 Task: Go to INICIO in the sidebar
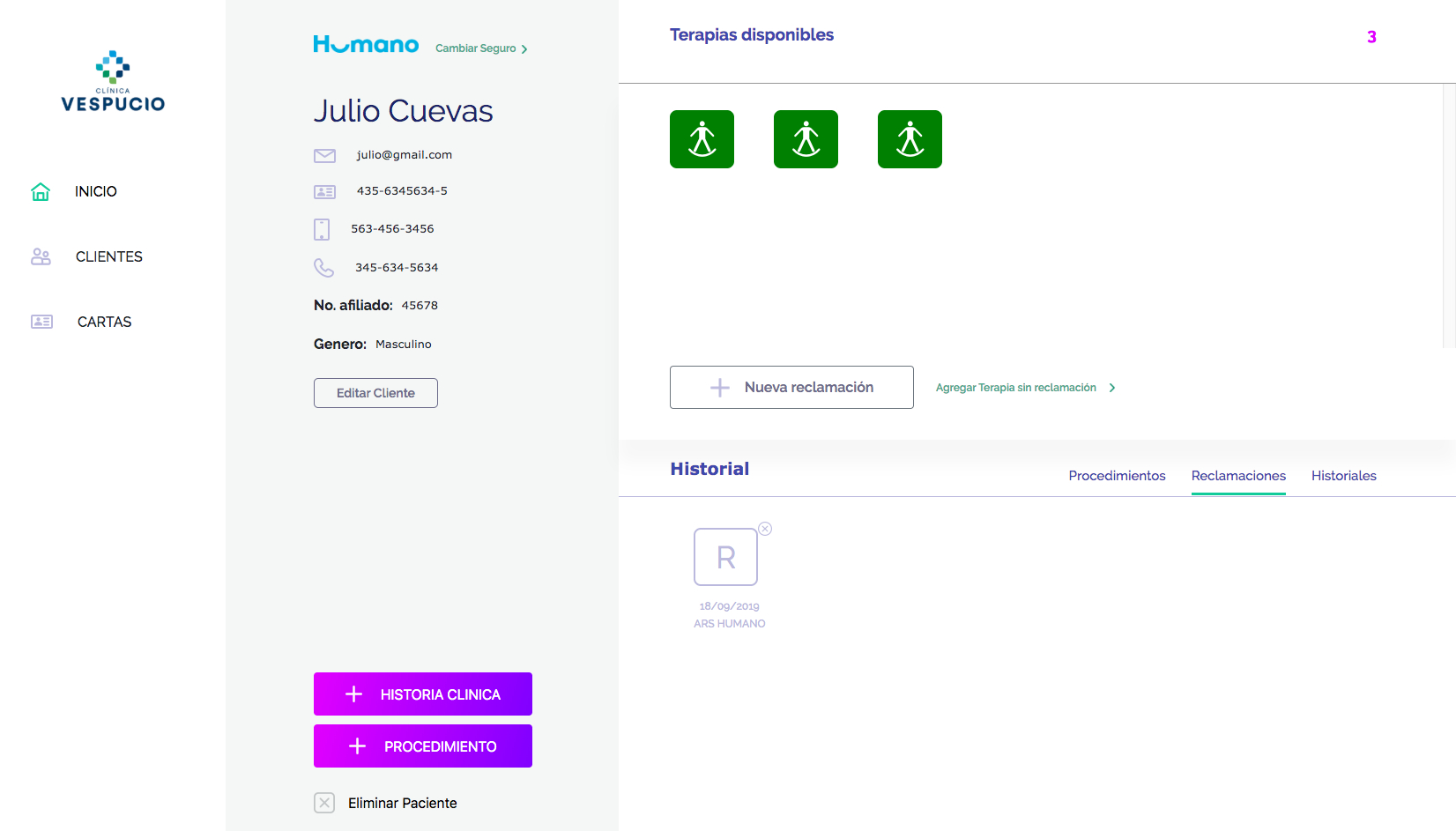pyautogui.click(x=95, y=191)
